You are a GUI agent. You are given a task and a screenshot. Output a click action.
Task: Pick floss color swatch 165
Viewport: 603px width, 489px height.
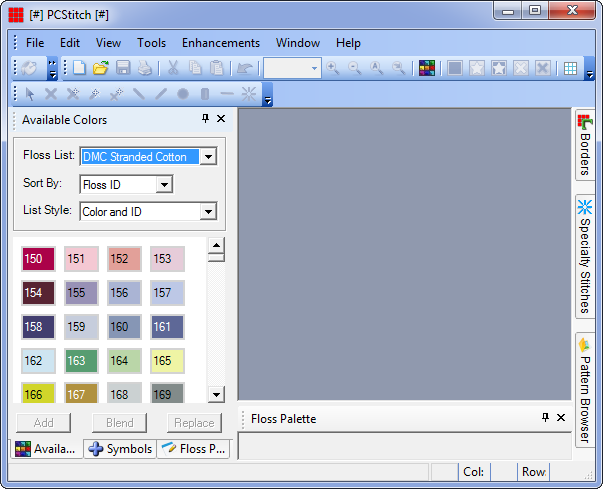167,361
